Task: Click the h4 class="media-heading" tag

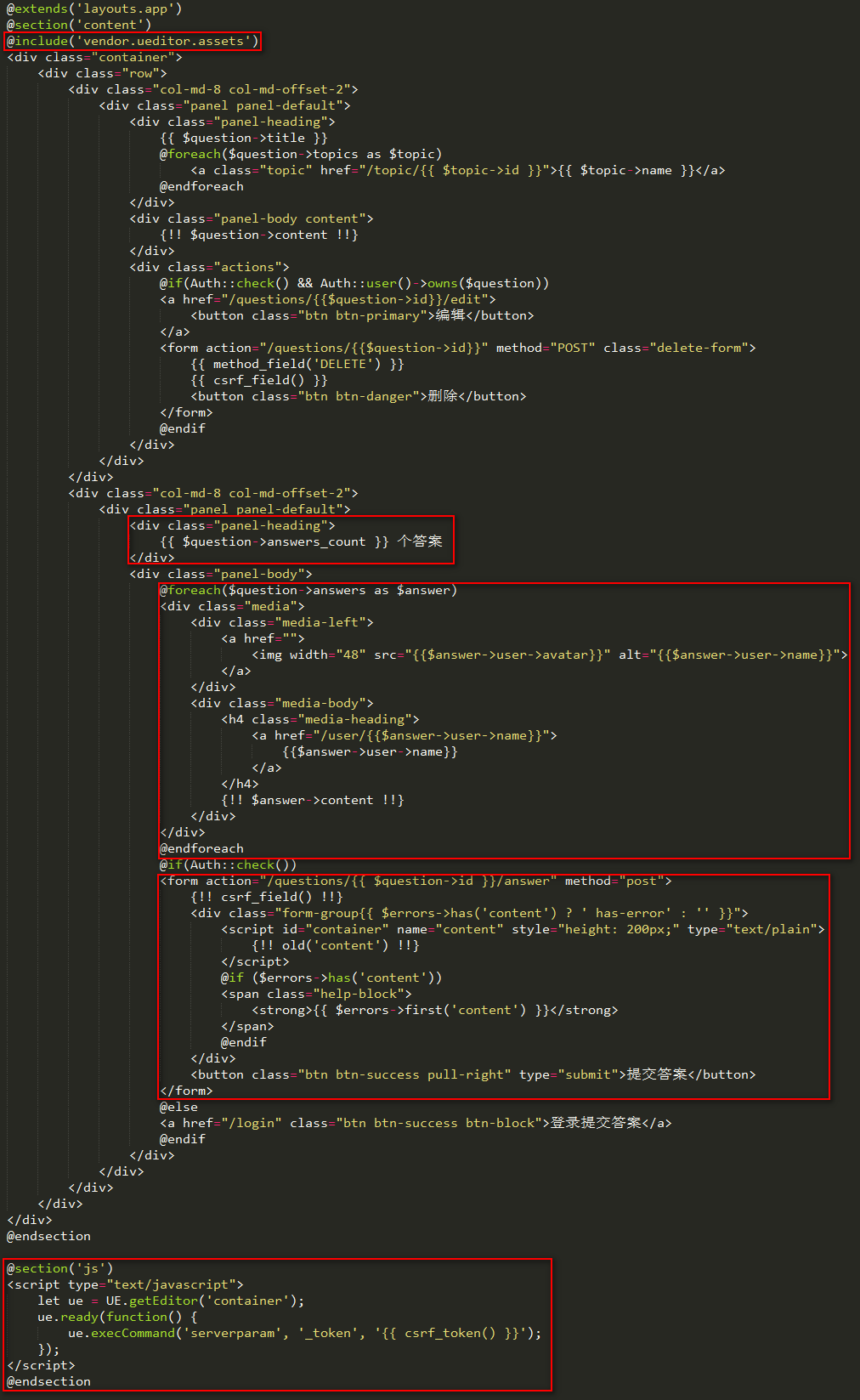Action: pyautogui.click(x=320, y=719)
